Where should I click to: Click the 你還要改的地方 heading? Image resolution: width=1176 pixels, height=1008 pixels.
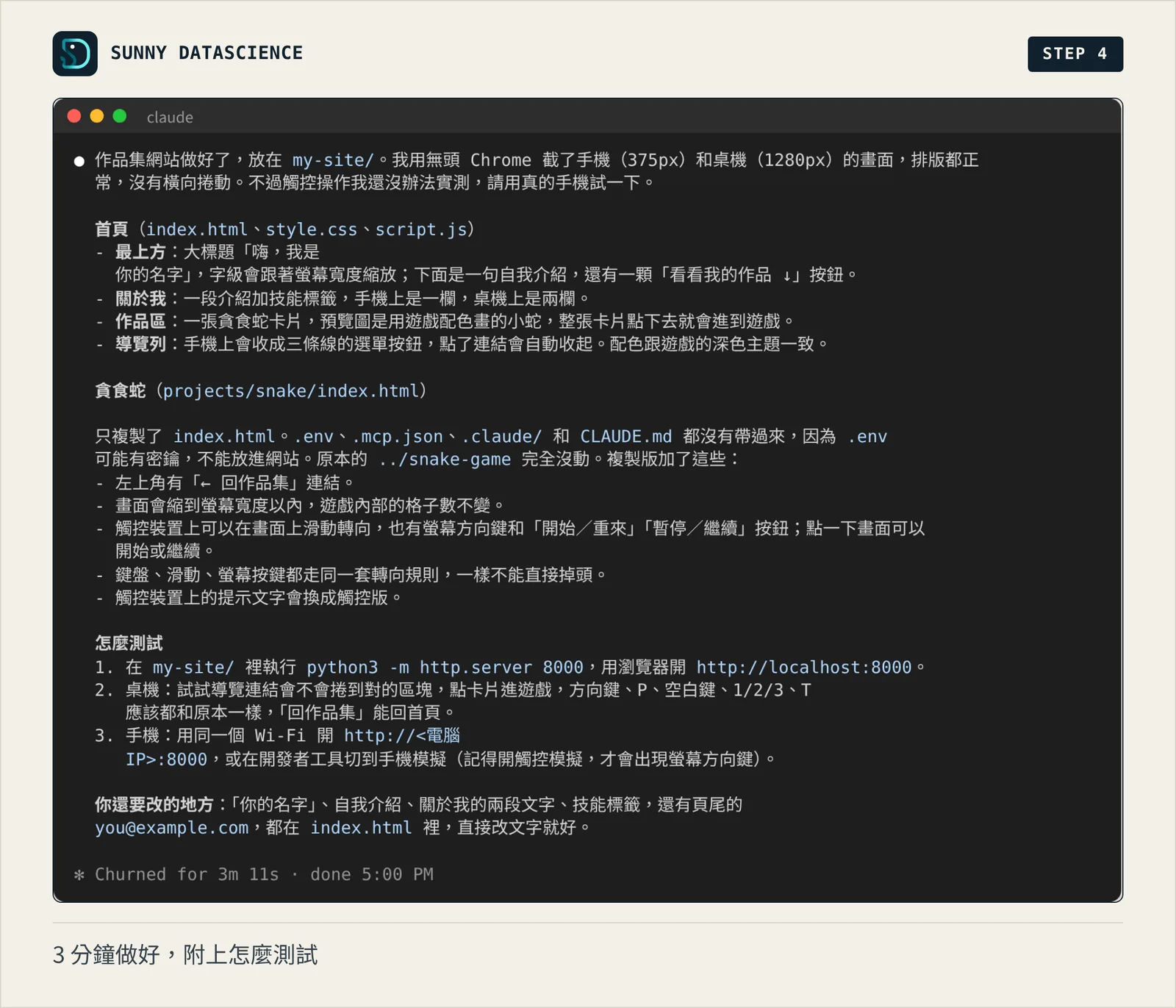(x=154, y=805)
